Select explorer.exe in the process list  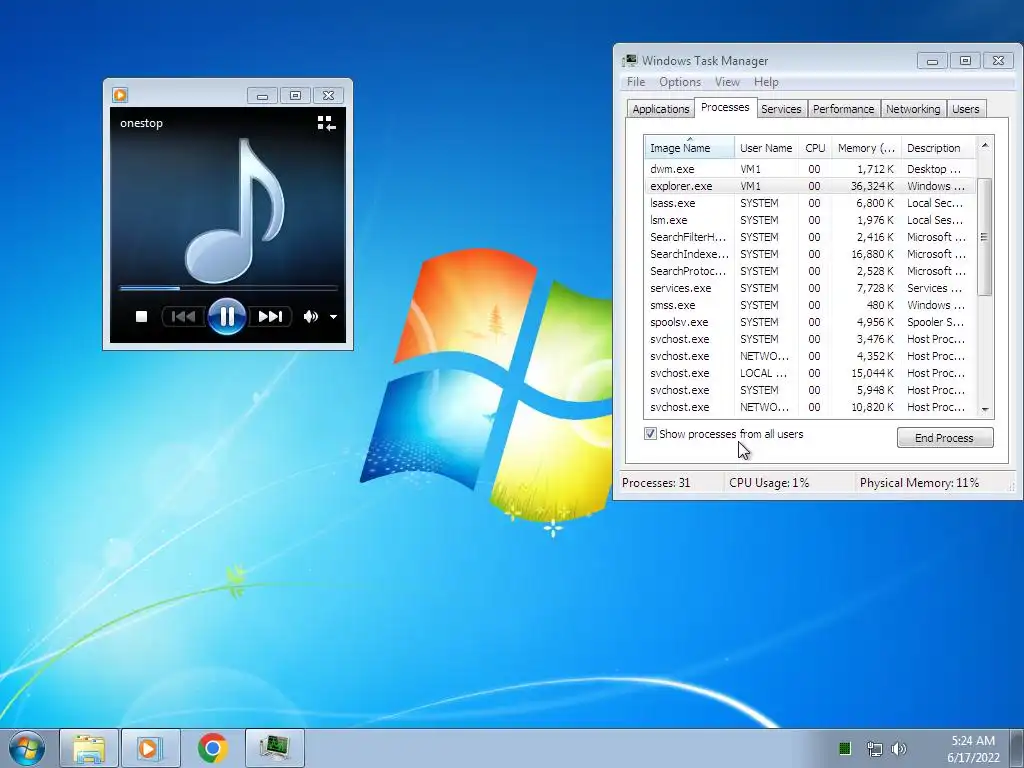pyautogui.click(x=810, y=185)
